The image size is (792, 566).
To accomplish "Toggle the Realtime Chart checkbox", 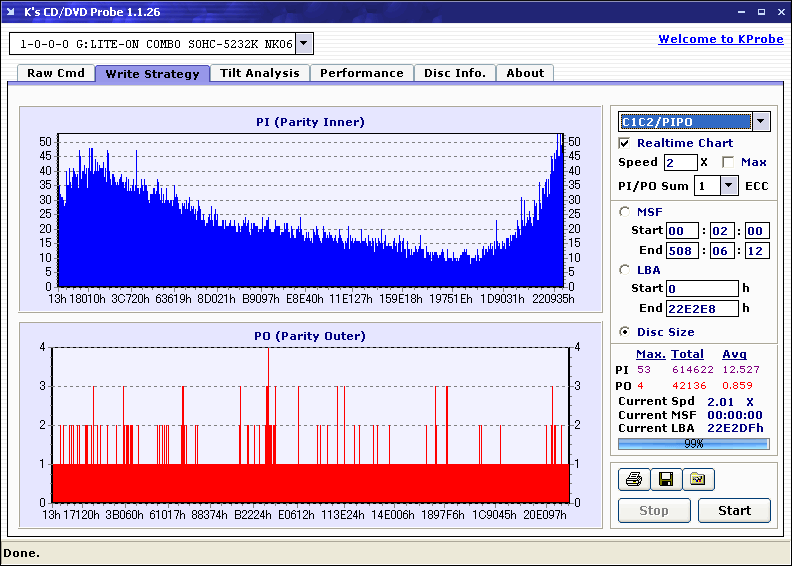I will [625, 143].
